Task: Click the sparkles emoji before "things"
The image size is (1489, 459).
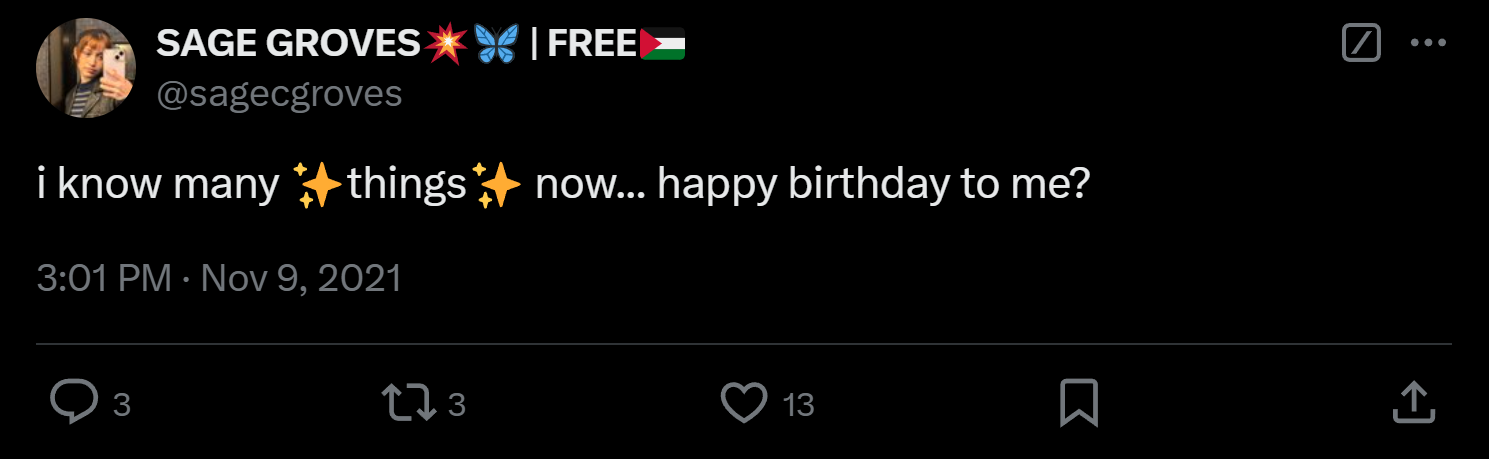Action: click(x=319, y=186)
